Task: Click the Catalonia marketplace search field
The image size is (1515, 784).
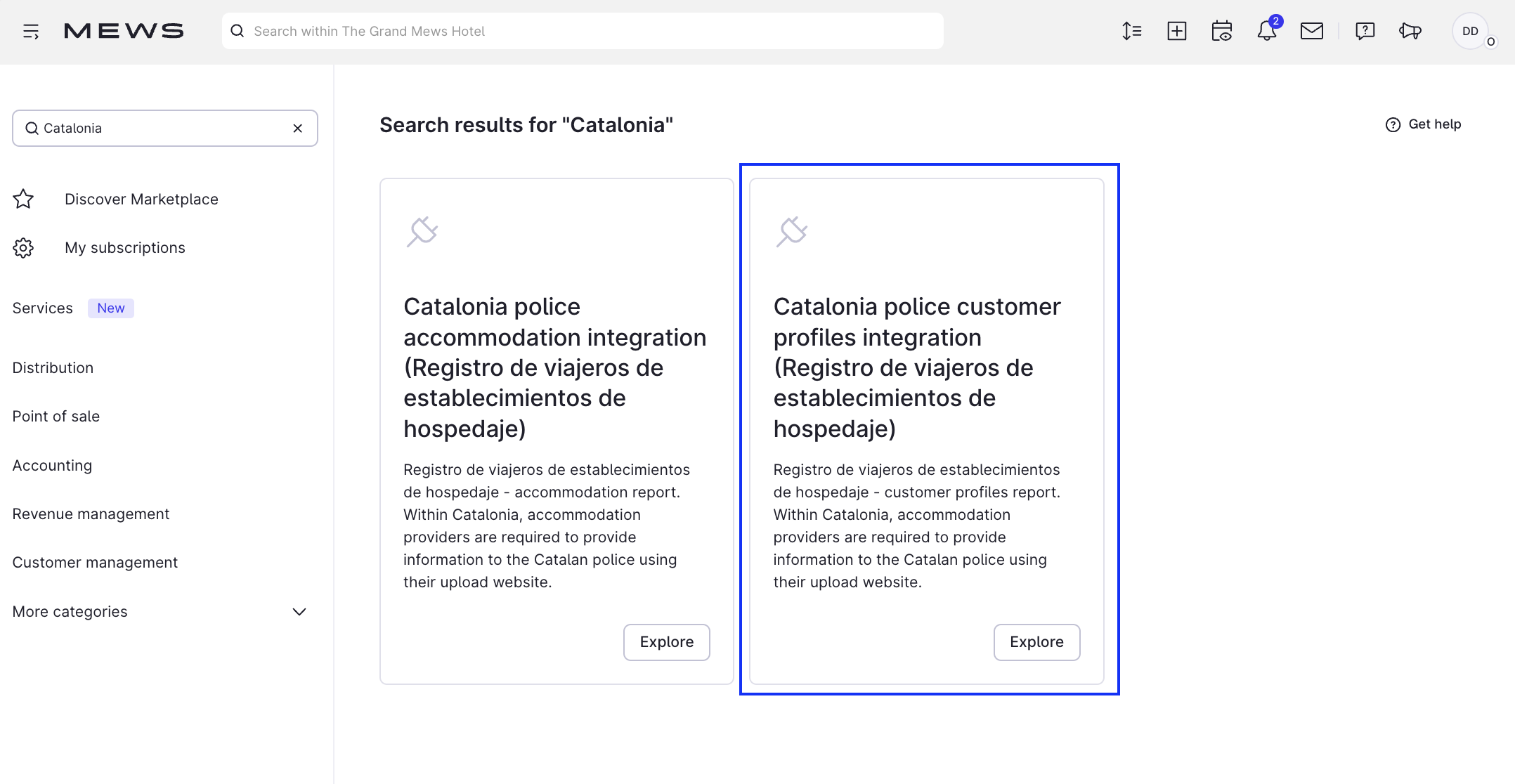Action: pyautogui.click(x=165, y=128)
